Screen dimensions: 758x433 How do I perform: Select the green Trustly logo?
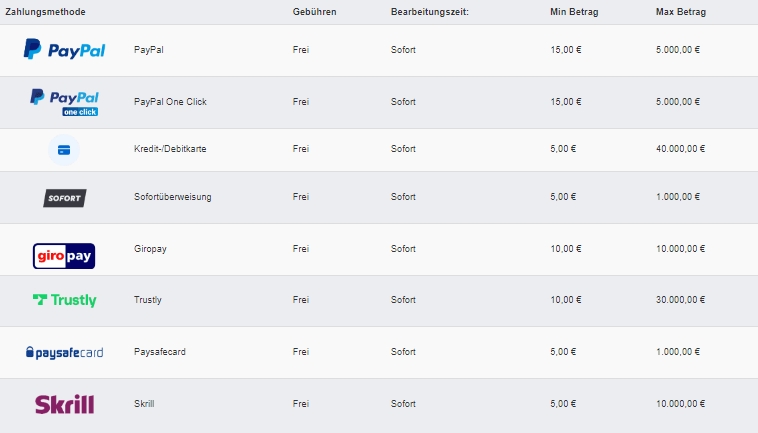point(65,300)
